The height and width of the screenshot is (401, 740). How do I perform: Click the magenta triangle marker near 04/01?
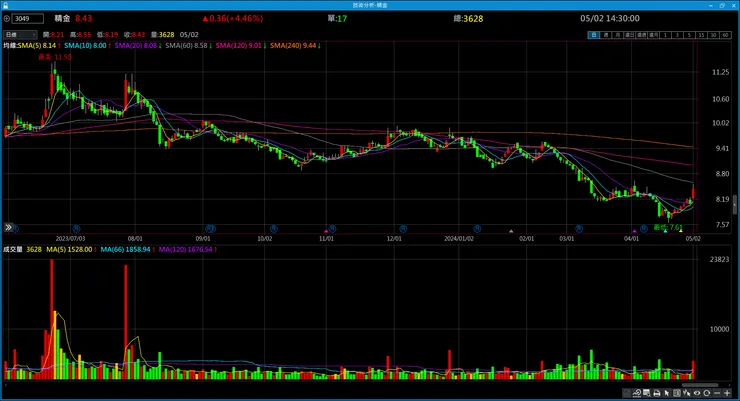[635, 231]
